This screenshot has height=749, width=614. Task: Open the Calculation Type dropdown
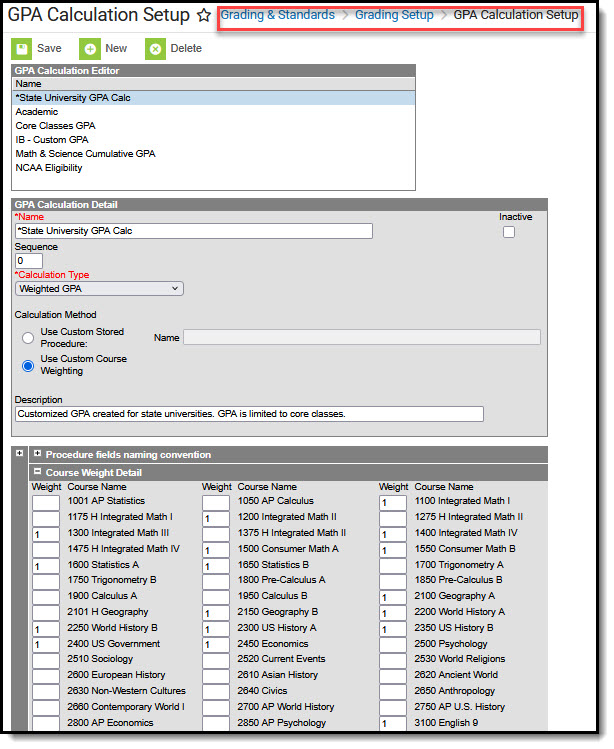tap(99, 289)
